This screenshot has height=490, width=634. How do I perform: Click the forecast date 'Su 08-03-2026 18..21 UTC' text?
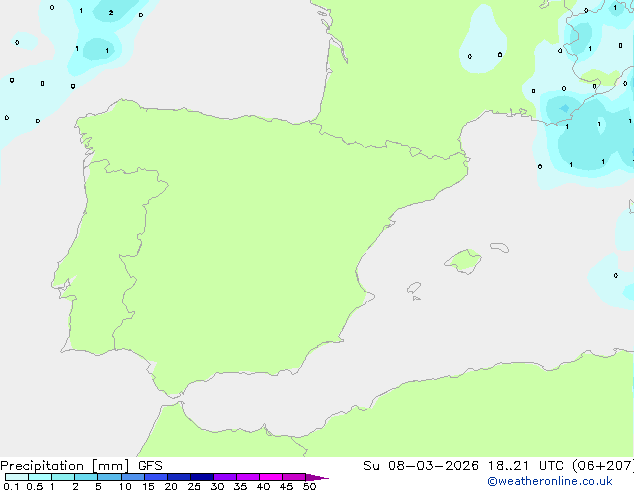[463, 466]
